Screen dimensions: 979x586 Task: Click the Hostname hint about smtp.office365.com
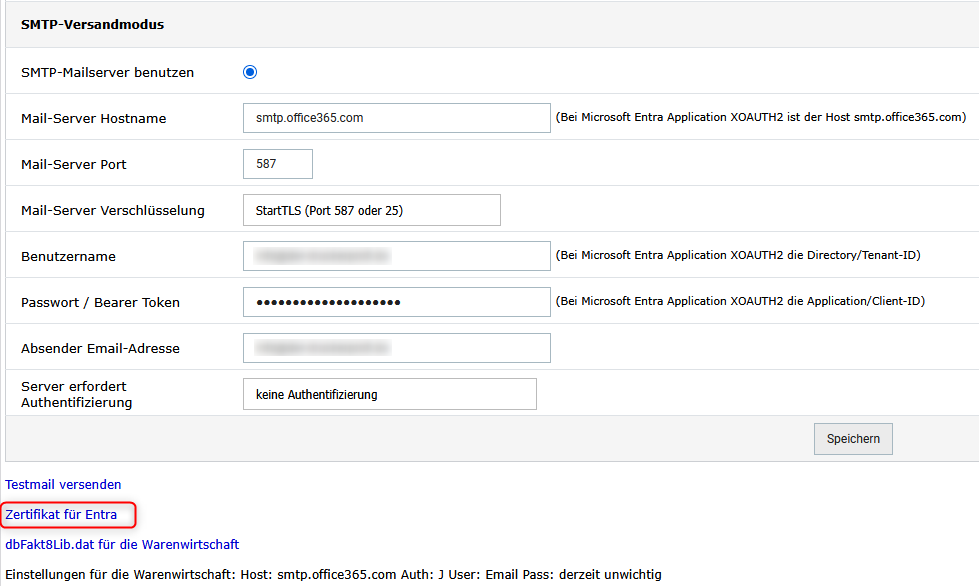pyautogui.click(x=761, y=117)
